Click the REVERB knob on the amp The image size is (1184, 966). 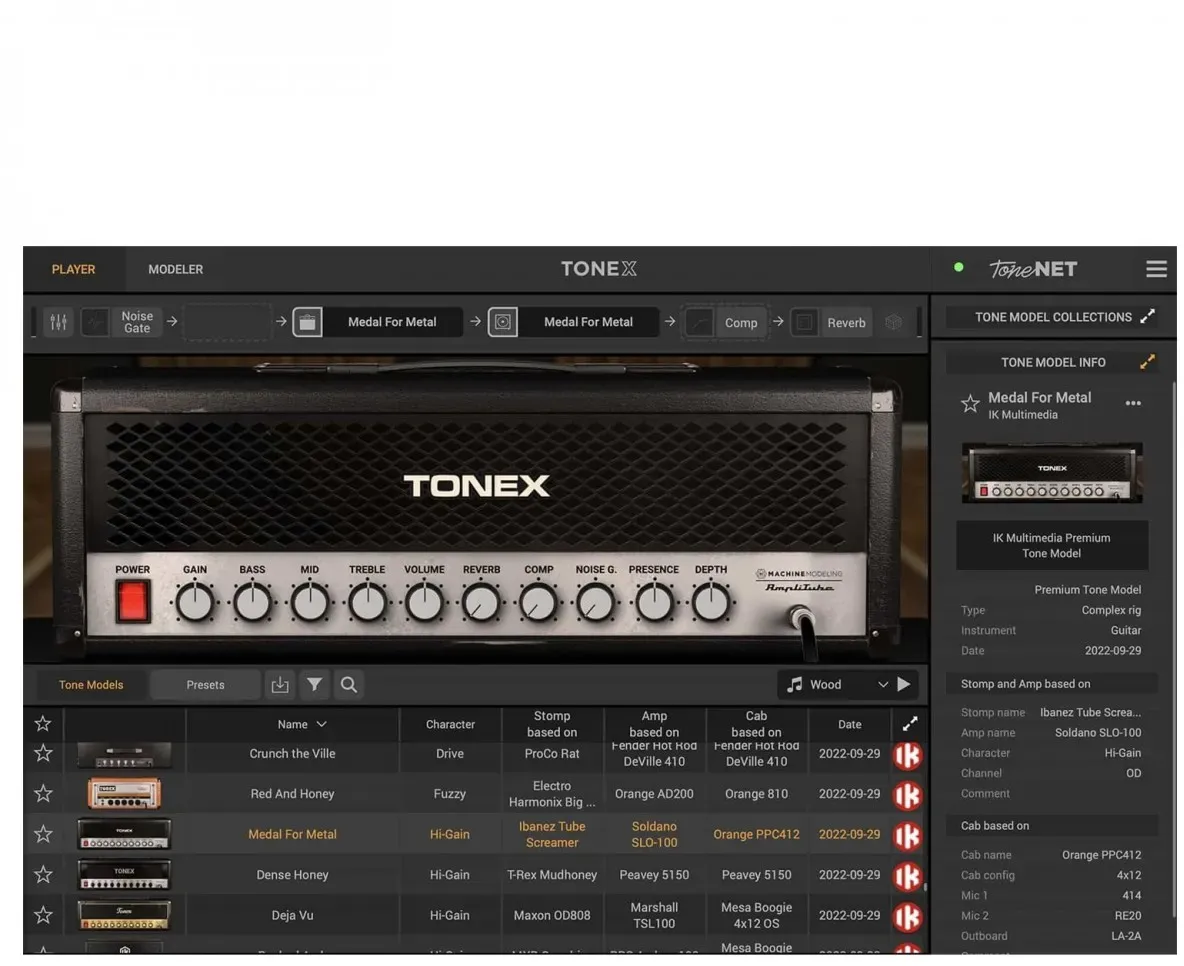(x=481, y=603)
